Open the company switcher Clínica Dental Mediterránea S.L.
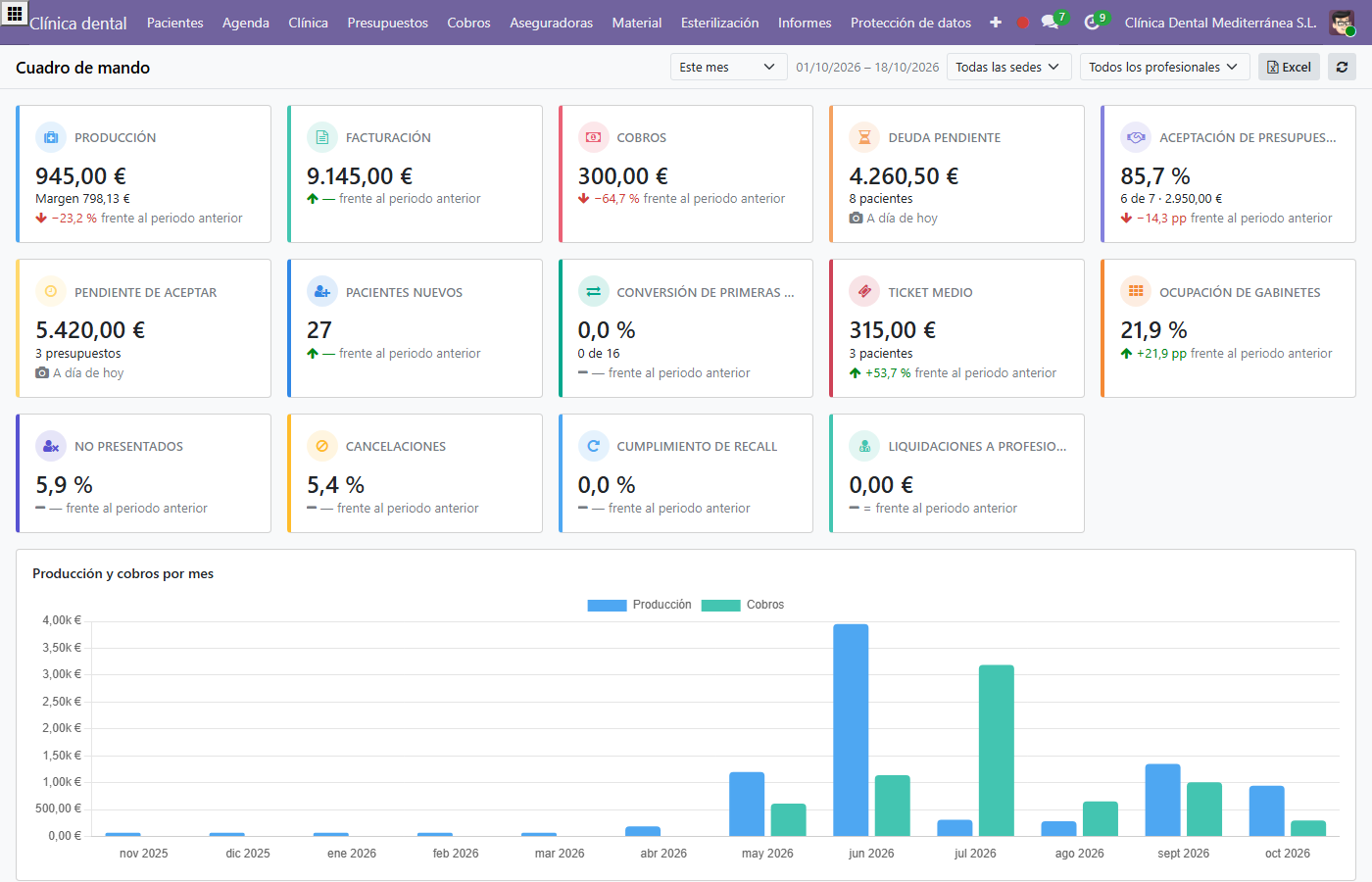Viewport: 1372px width, 882px height. click(x=1221, y=23)
